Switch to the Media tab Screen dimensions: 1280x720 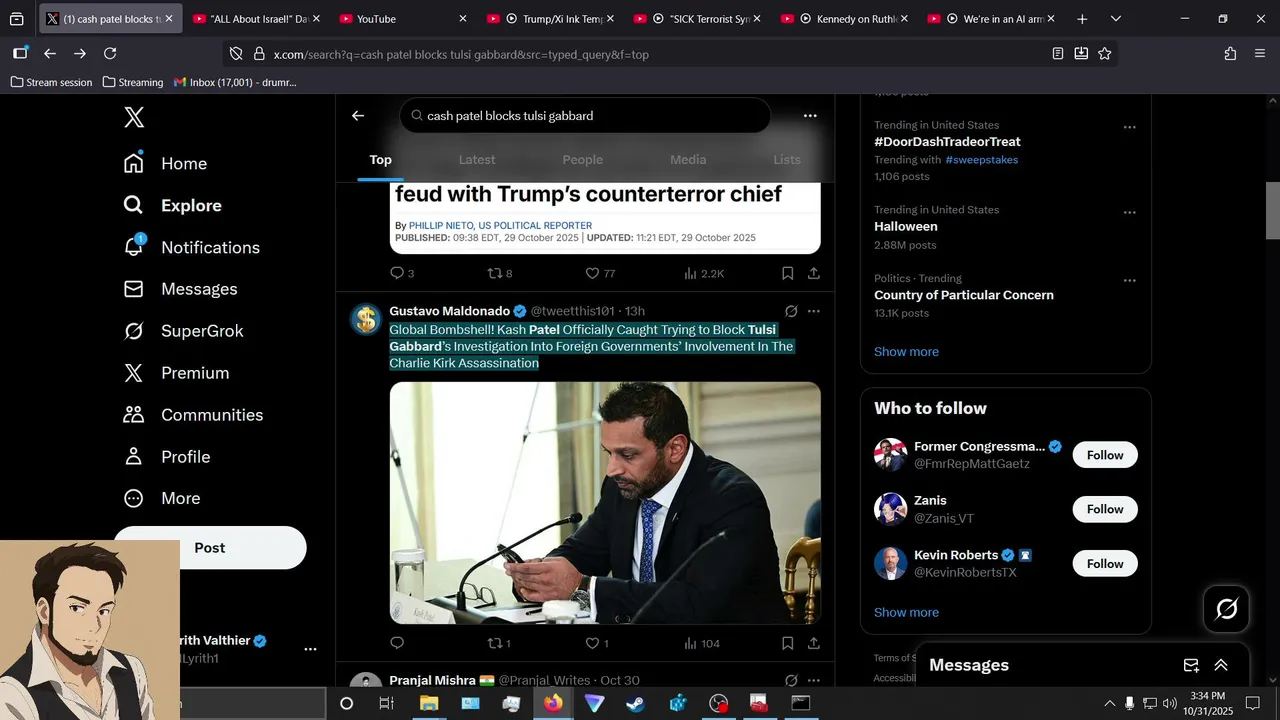click(x=688, y=160)
